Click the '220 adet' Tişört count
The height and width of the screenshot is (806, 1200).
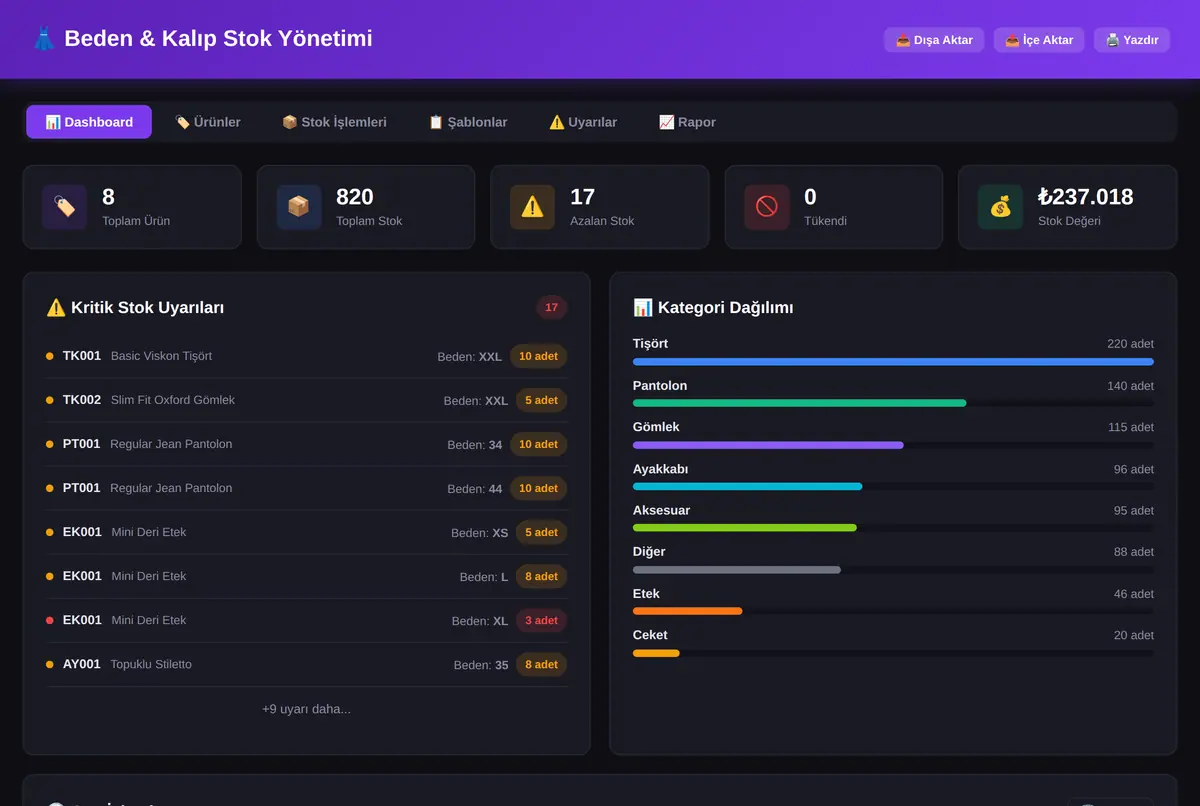1130,344
